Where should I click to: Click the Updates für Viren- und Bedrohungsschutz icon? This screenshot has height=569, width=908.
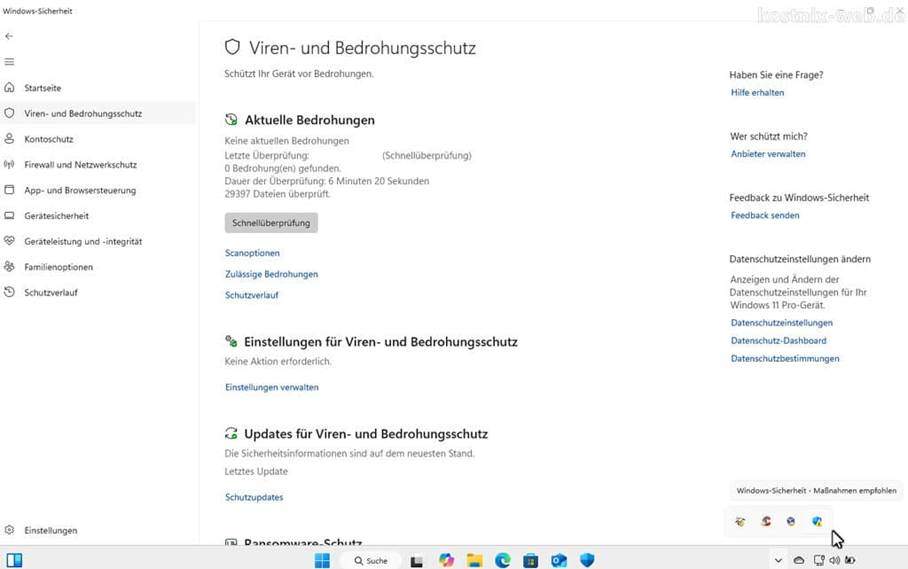[231, 433]
